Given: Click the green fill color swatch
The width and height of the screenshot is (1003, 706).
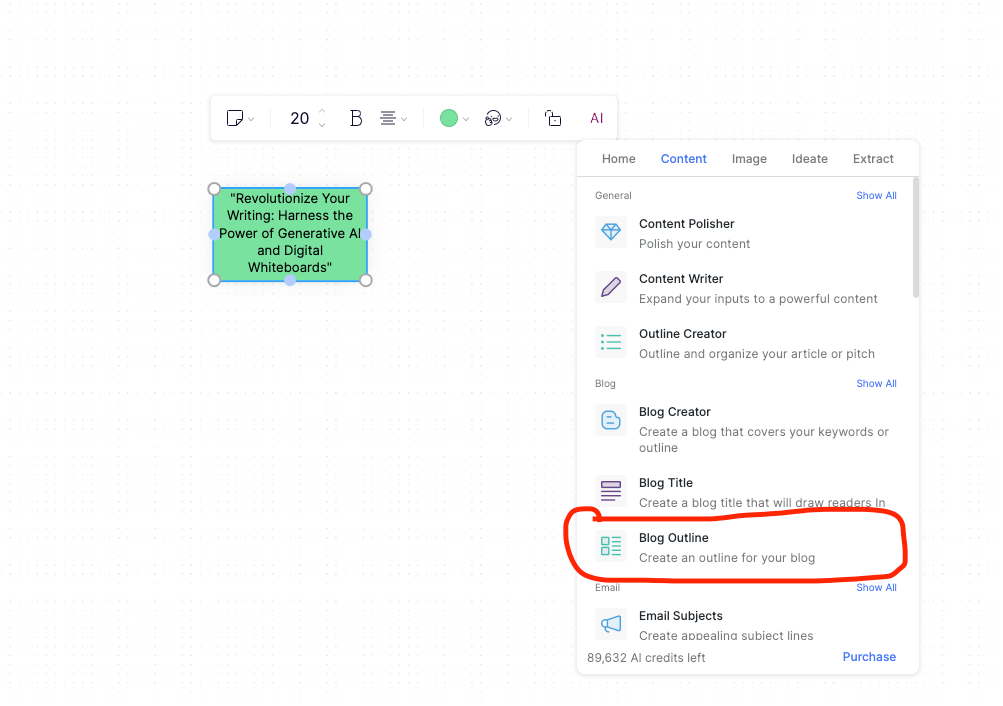Looking at the screenshot, I should click(448, 118).
